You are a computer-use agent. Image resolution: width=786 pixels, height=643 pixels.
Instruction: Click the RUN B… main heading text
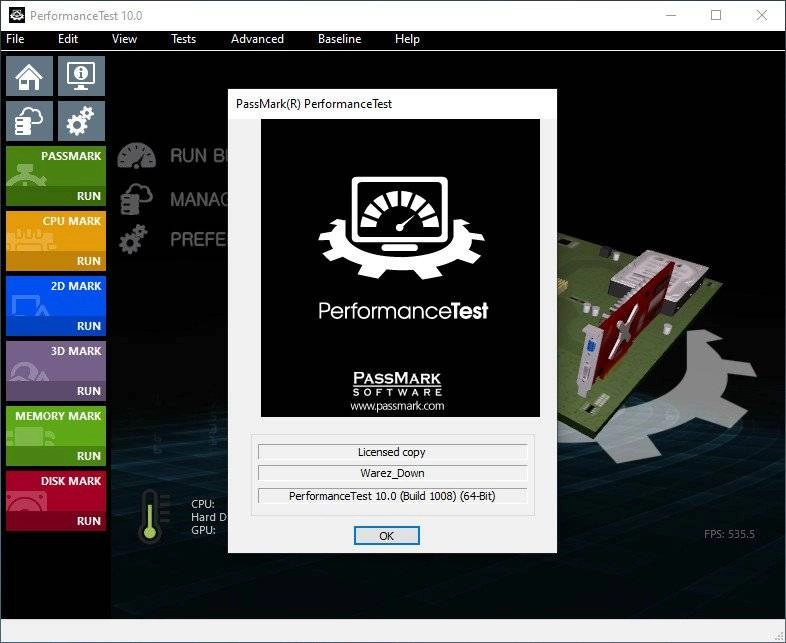(199, 156)
